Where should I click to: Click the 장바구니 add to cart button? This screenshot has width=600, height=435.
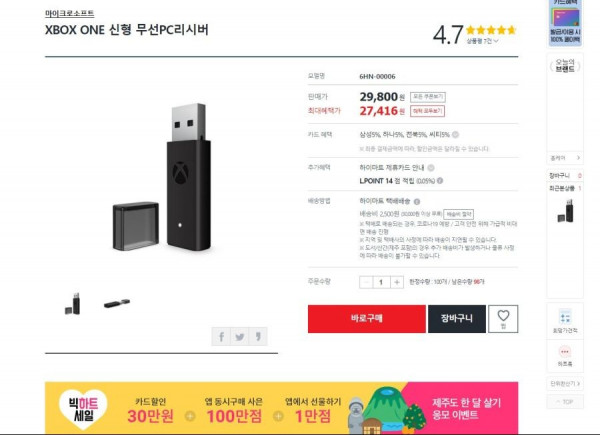point(457,319)
